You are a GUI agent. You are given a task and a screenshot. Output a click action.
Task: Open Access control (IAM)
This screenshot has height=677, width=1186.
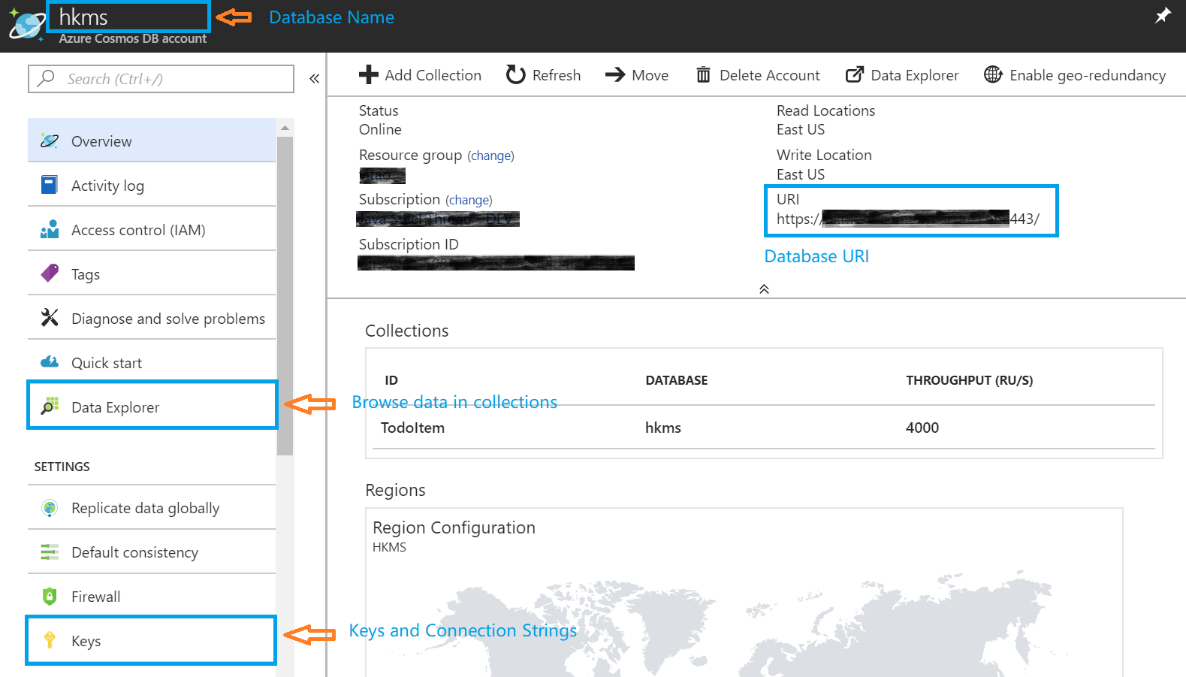[x=138, y=230]
